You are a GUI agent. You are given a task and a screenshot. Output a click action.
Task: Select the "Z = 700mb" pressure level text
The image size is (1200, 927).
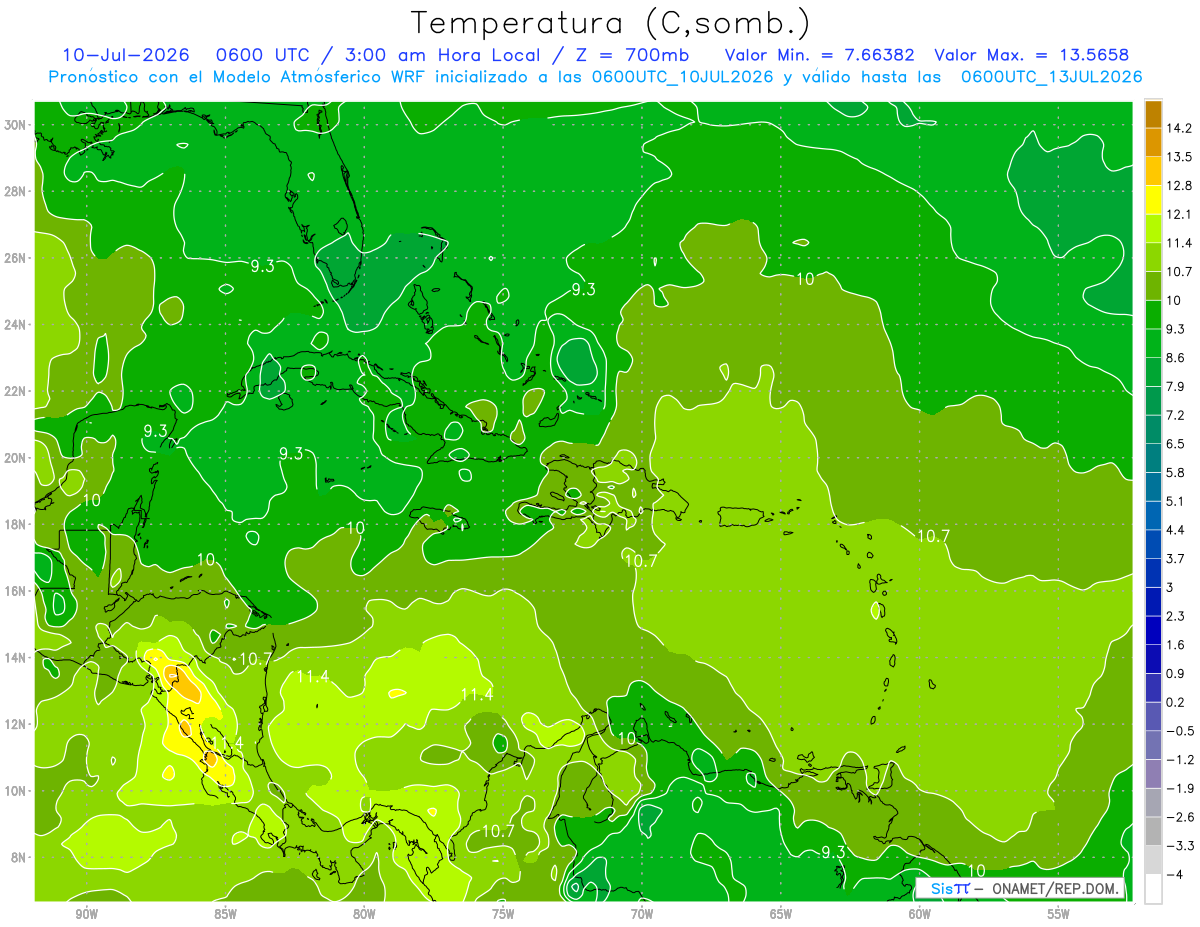(x=632, y=55)
